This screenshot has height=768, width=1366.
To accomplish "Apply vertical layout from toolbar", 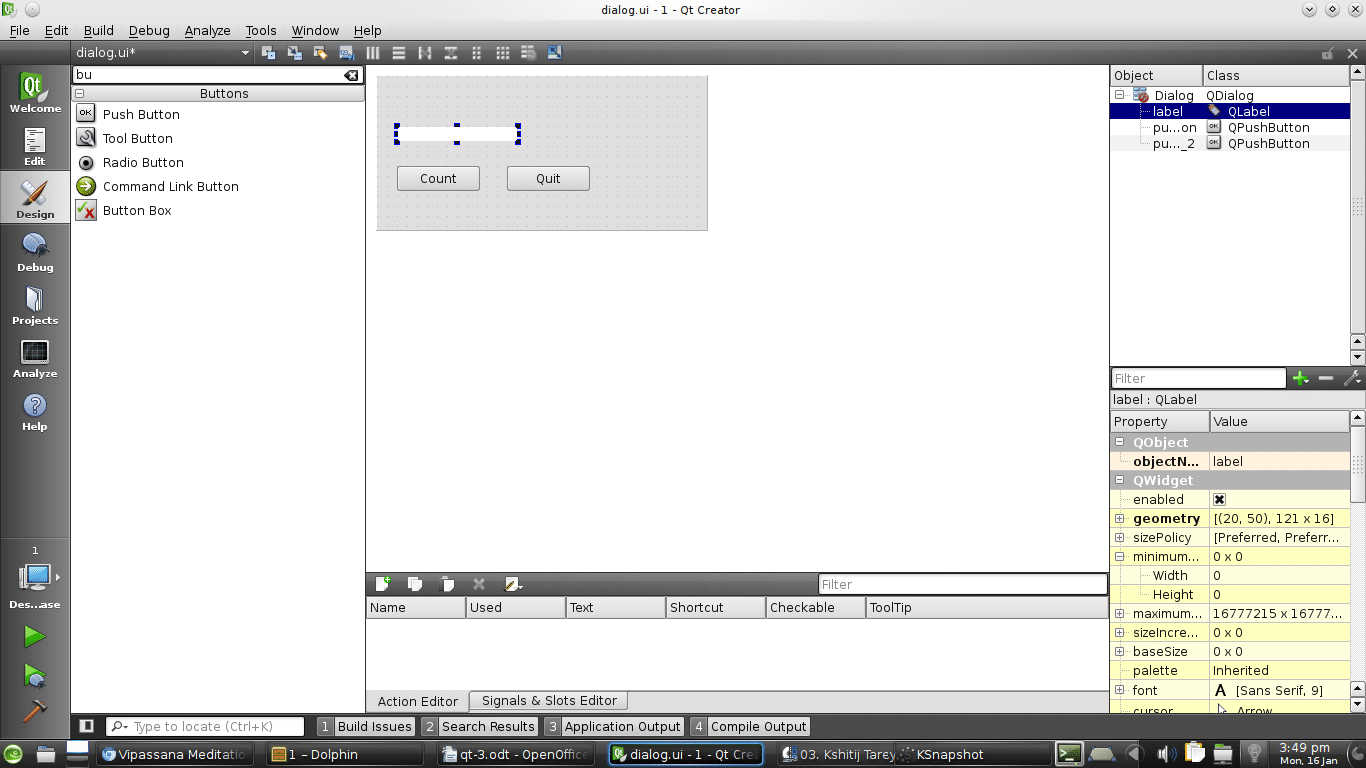I will pos(399,53).
